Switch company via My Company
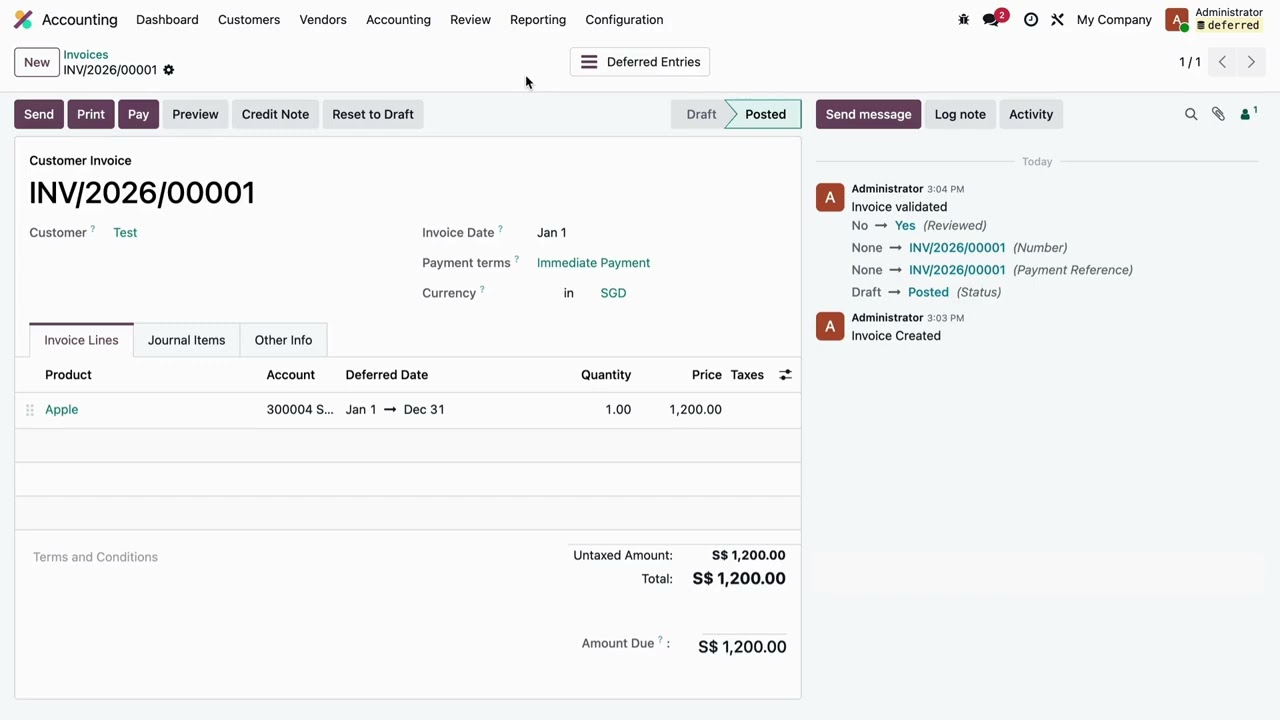This screenshot has width=1280, height=720. click(1114, 20)
